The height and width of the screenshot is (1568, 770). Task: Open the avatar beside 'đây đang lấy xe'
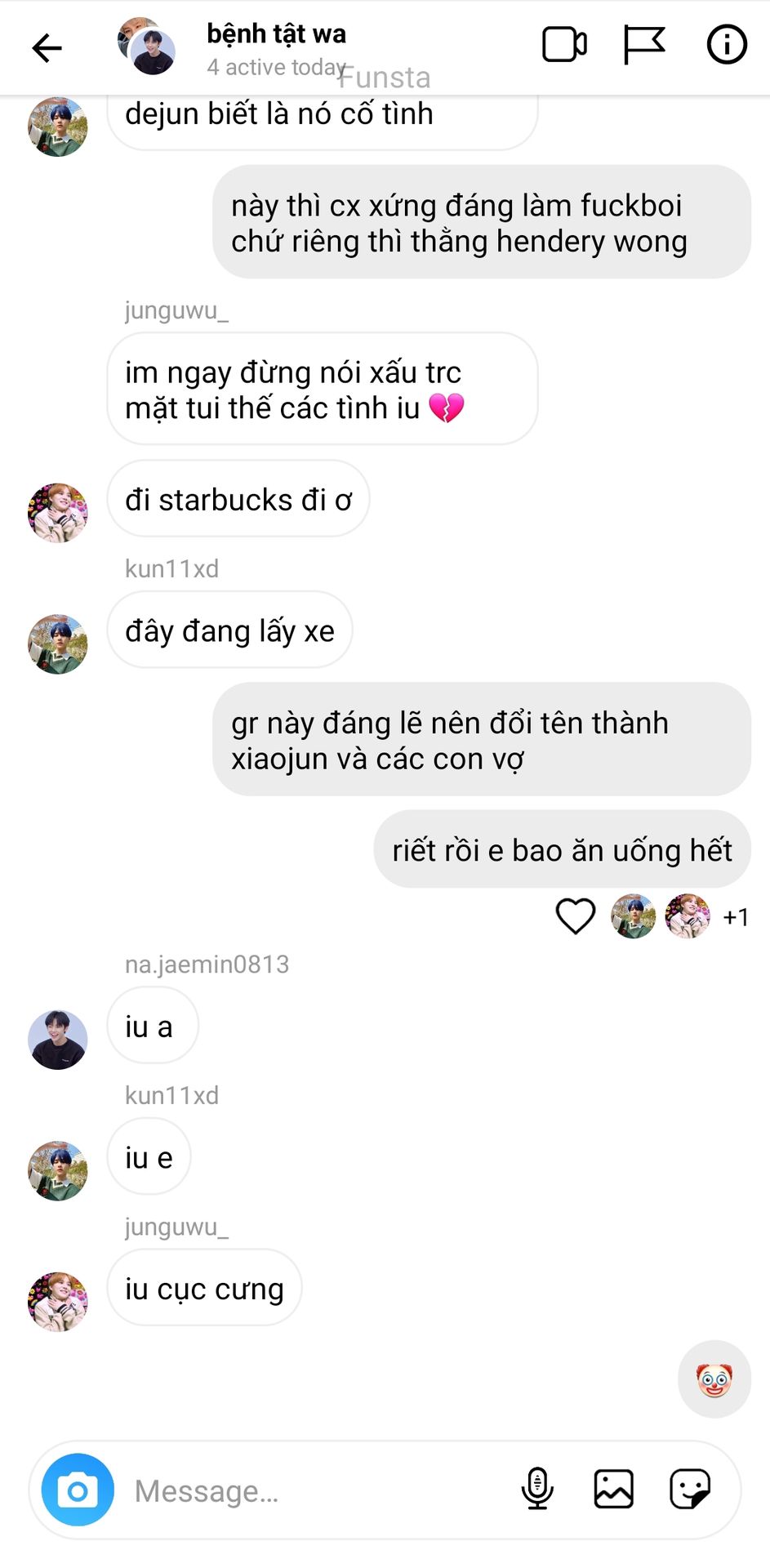point(58,644)
